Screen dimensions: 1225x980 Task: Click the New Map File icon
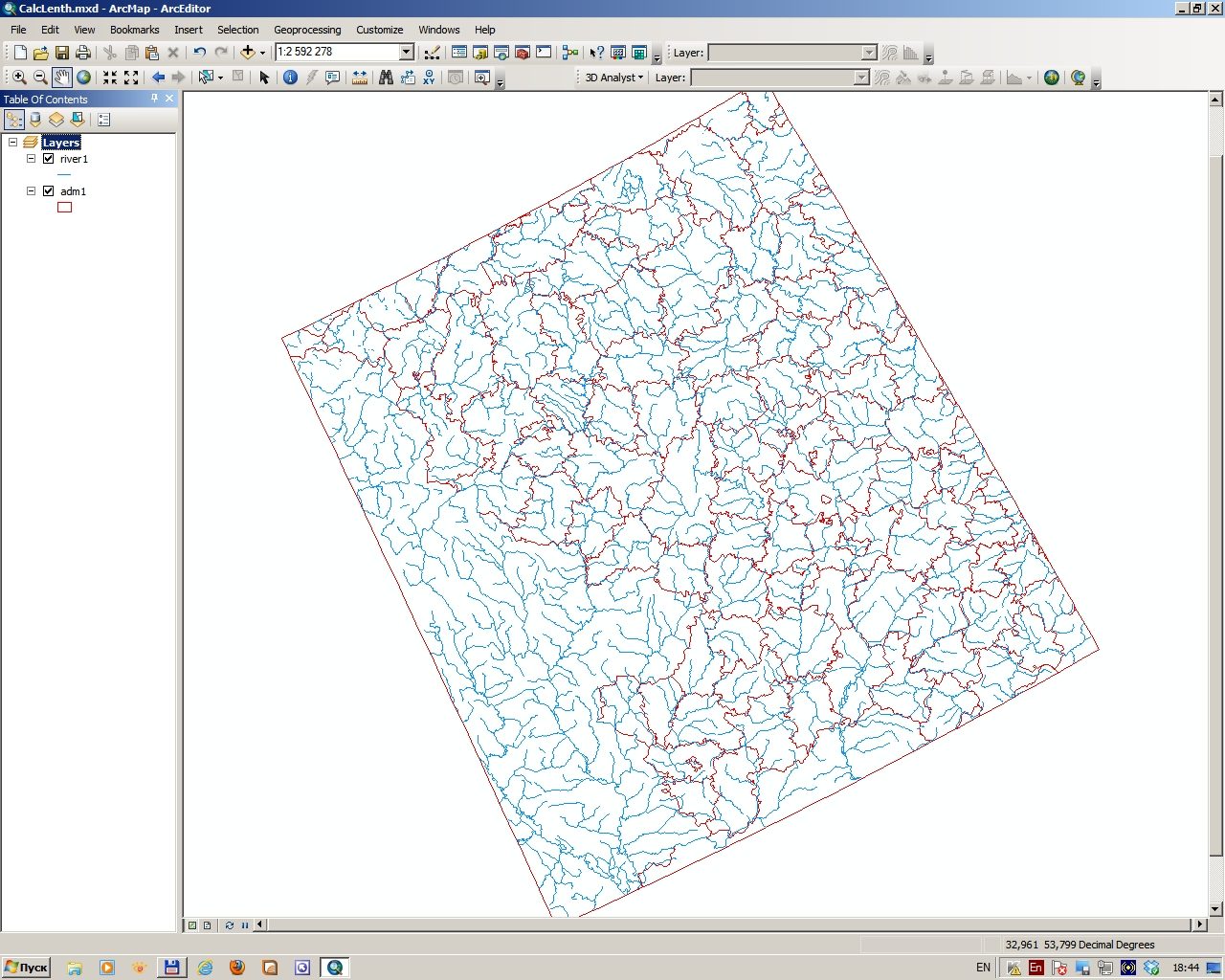(x=20, y=53)
